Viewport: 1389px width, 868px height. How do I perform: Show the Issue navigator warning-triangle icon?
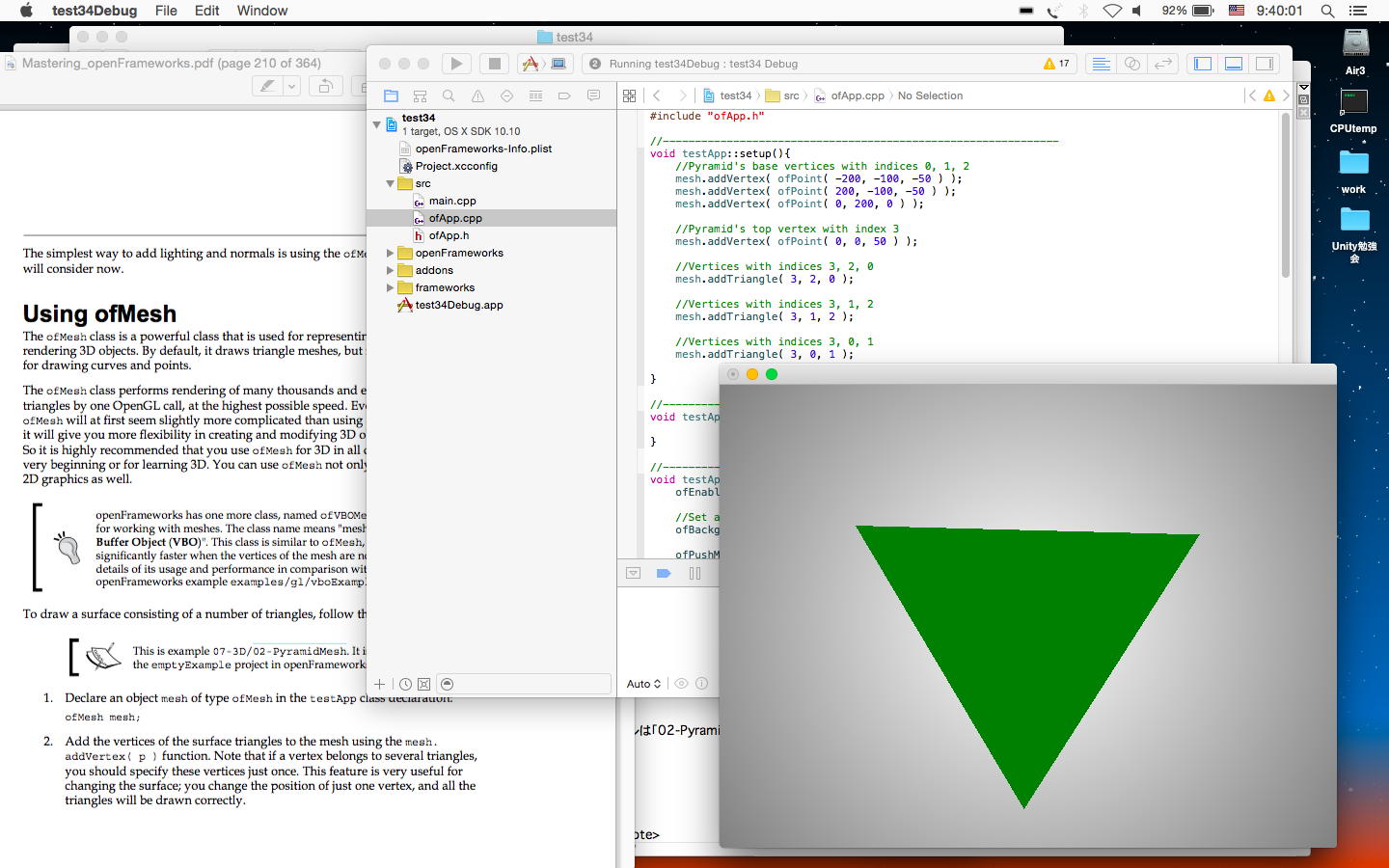(x=477, y=95)
